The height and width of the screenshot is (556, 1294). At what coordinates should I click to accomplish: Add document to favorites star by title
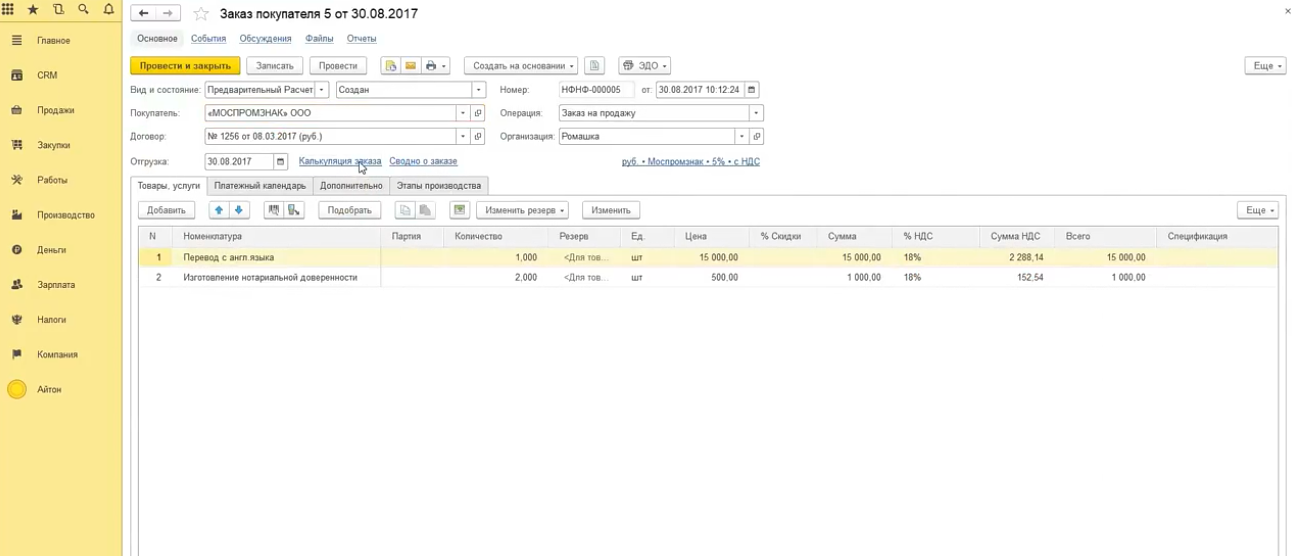click(x=201, y=14)
